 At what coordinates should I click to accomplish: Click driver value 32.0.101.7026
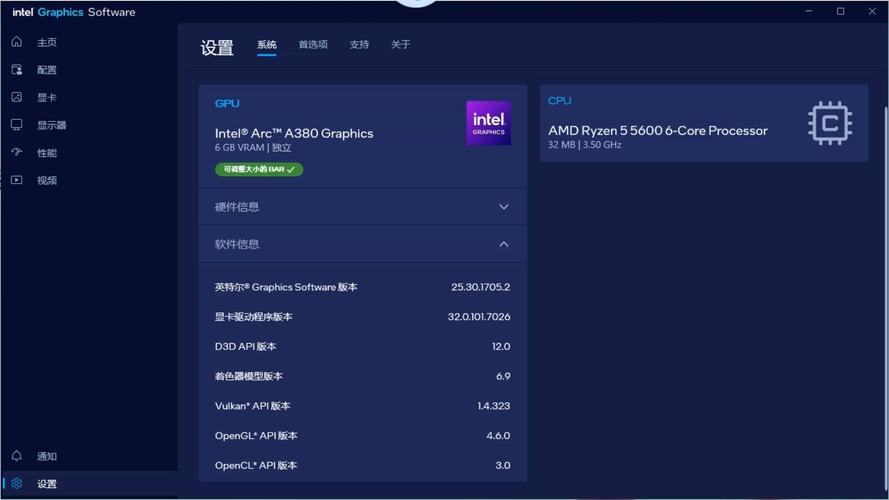479,316
